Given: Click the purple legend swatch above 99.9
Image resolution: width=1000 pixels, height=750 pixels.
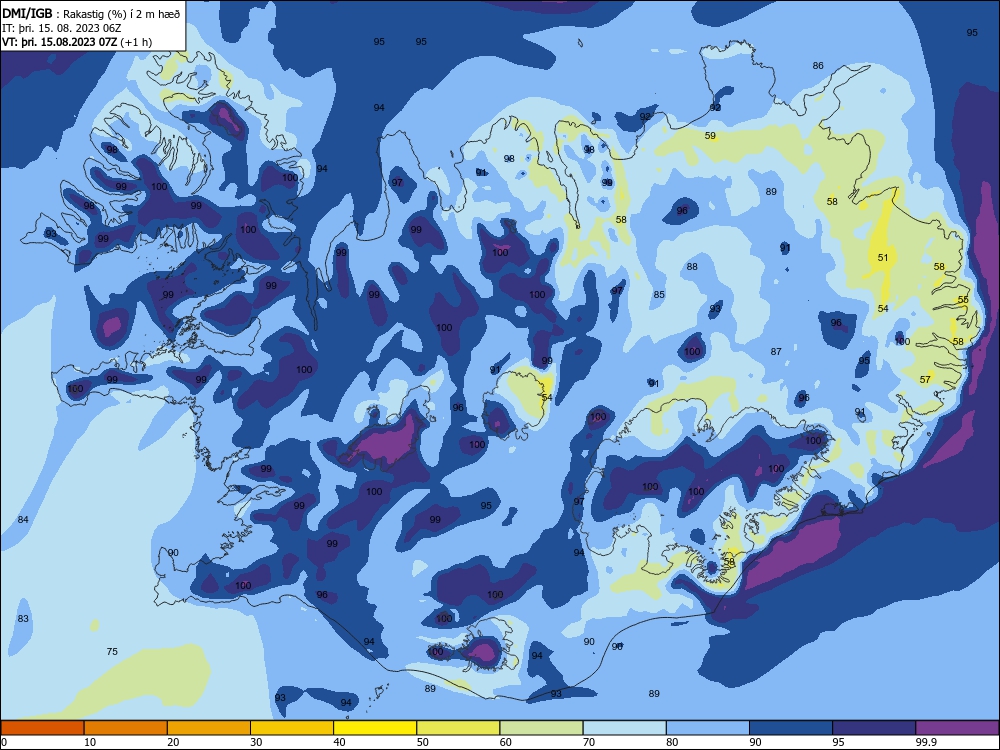Looking at the screenshot, I should click(x=957, y=728).
